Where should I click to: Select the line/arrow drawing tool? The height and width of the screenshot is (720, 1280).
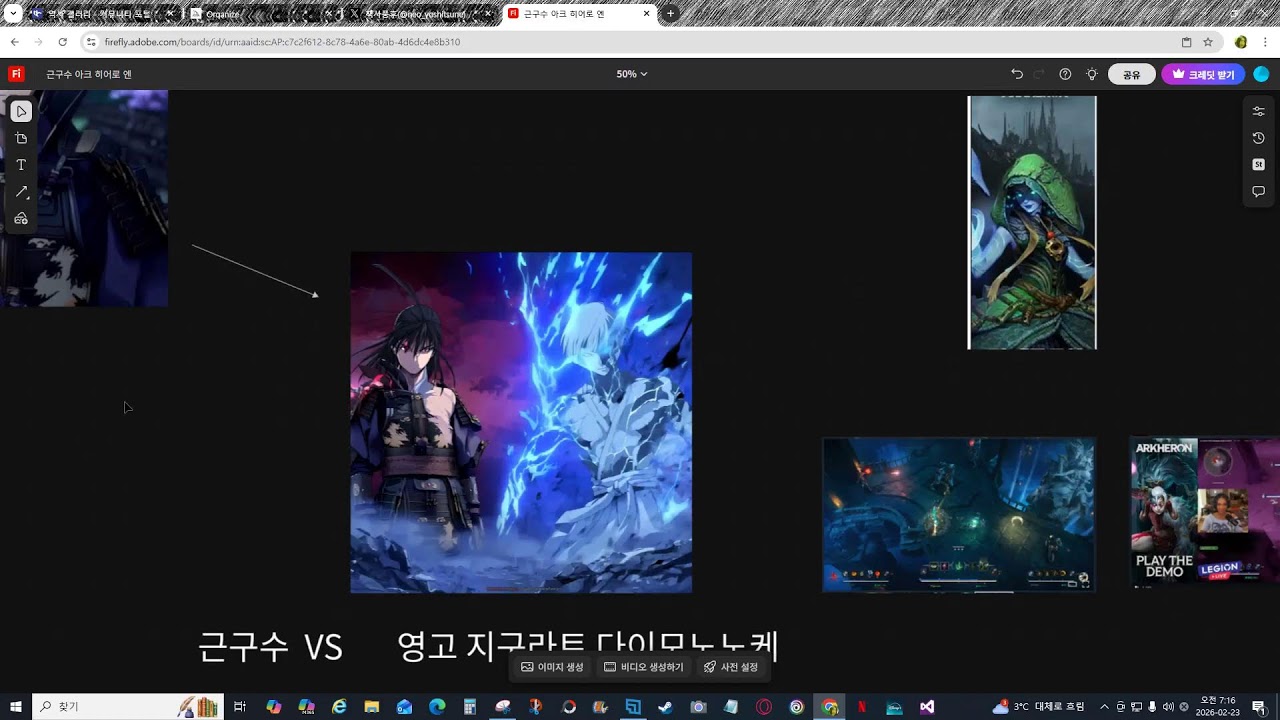coord(21,192)
